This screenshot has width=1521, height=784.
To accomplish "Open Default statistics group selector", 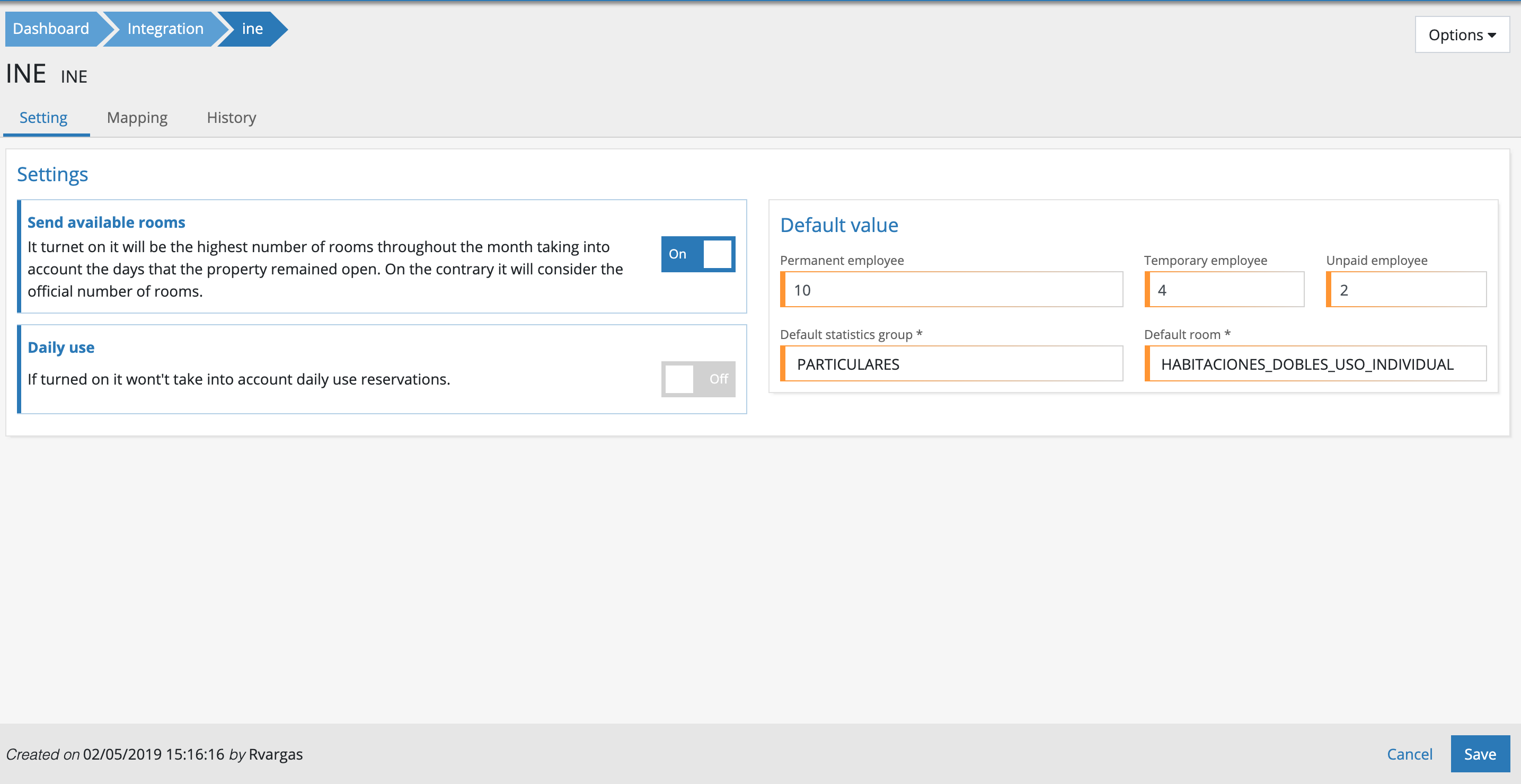I will [x=953, y=364].
